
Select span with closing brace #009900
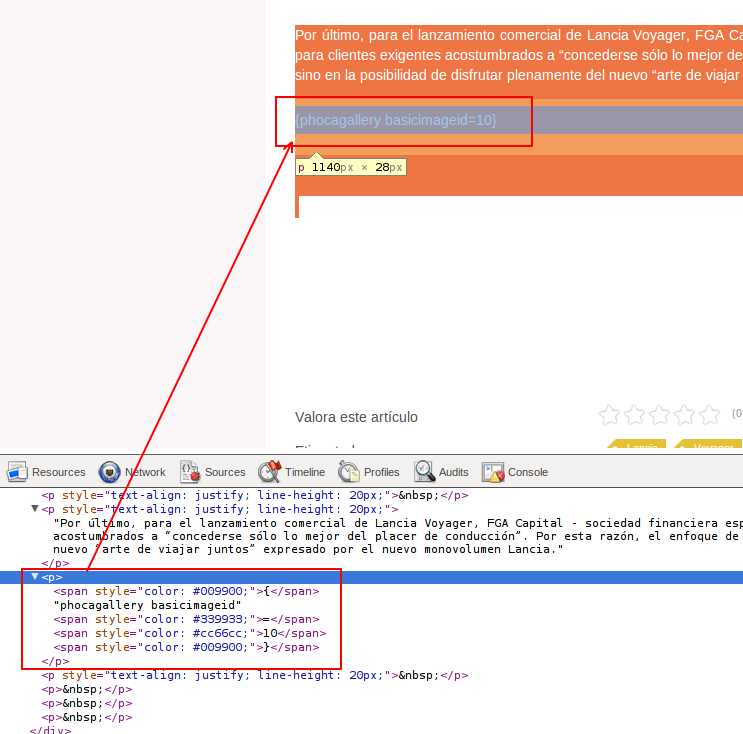(186, 647)
